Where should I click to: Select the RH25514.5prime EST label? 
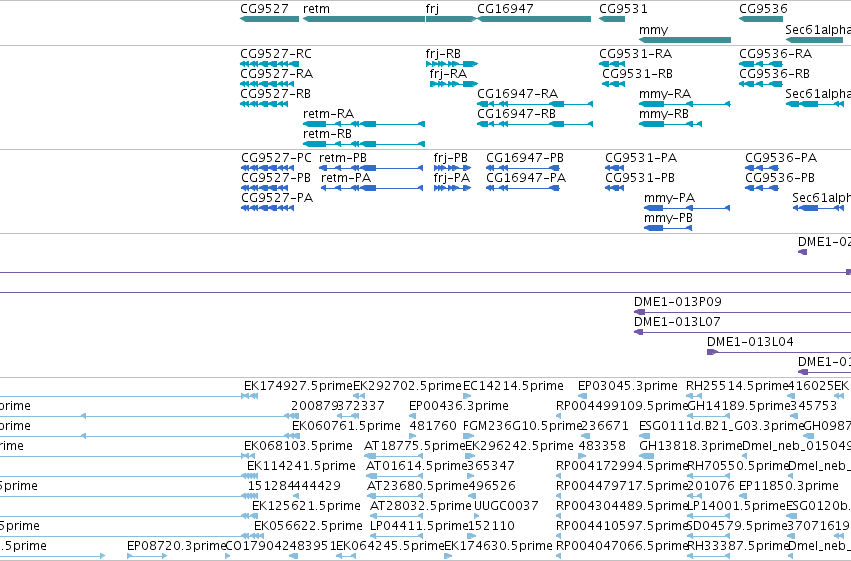pos(737,386)
